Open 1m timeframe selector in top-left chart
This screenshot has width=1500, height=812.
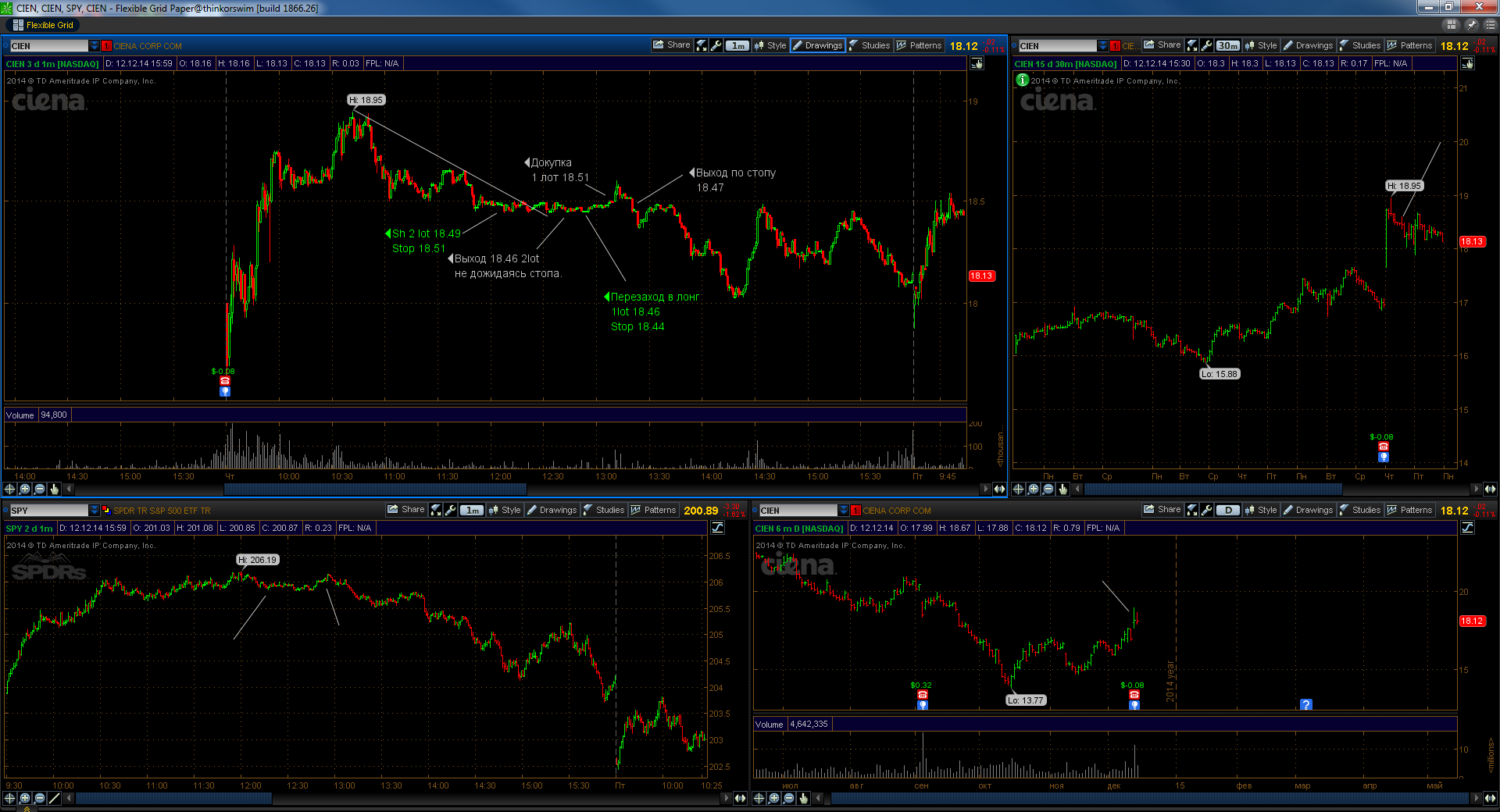click(x=737, y=45)
